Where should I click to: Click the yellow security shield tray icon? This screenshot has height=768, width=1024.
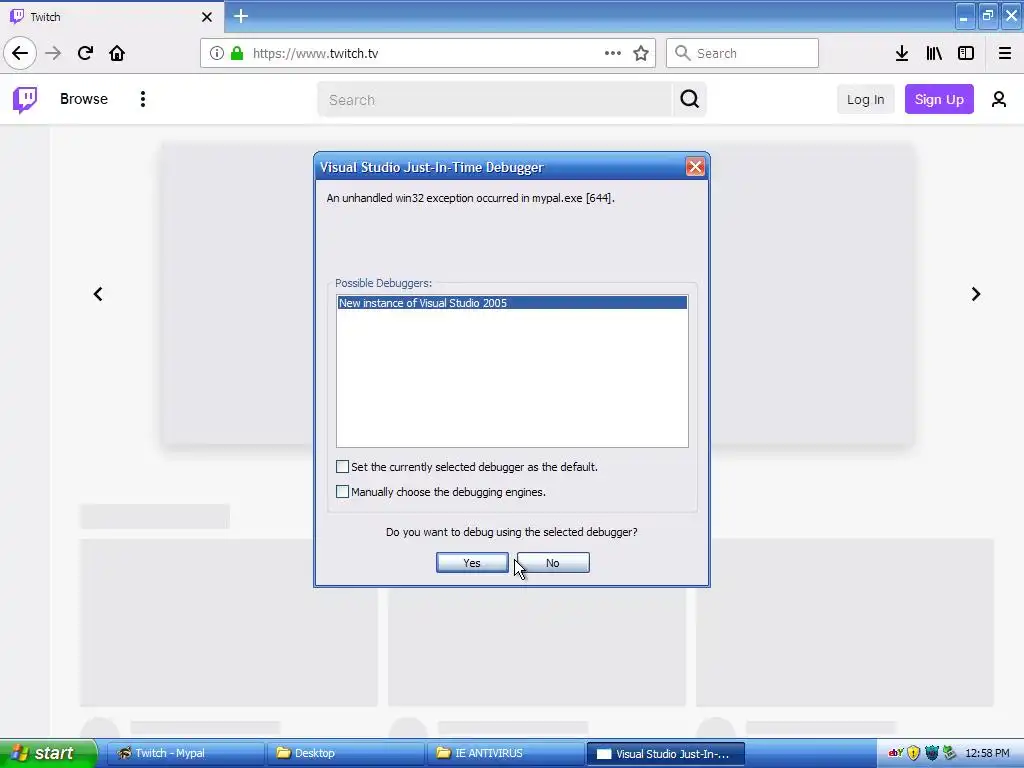click(x=914, y=753)
